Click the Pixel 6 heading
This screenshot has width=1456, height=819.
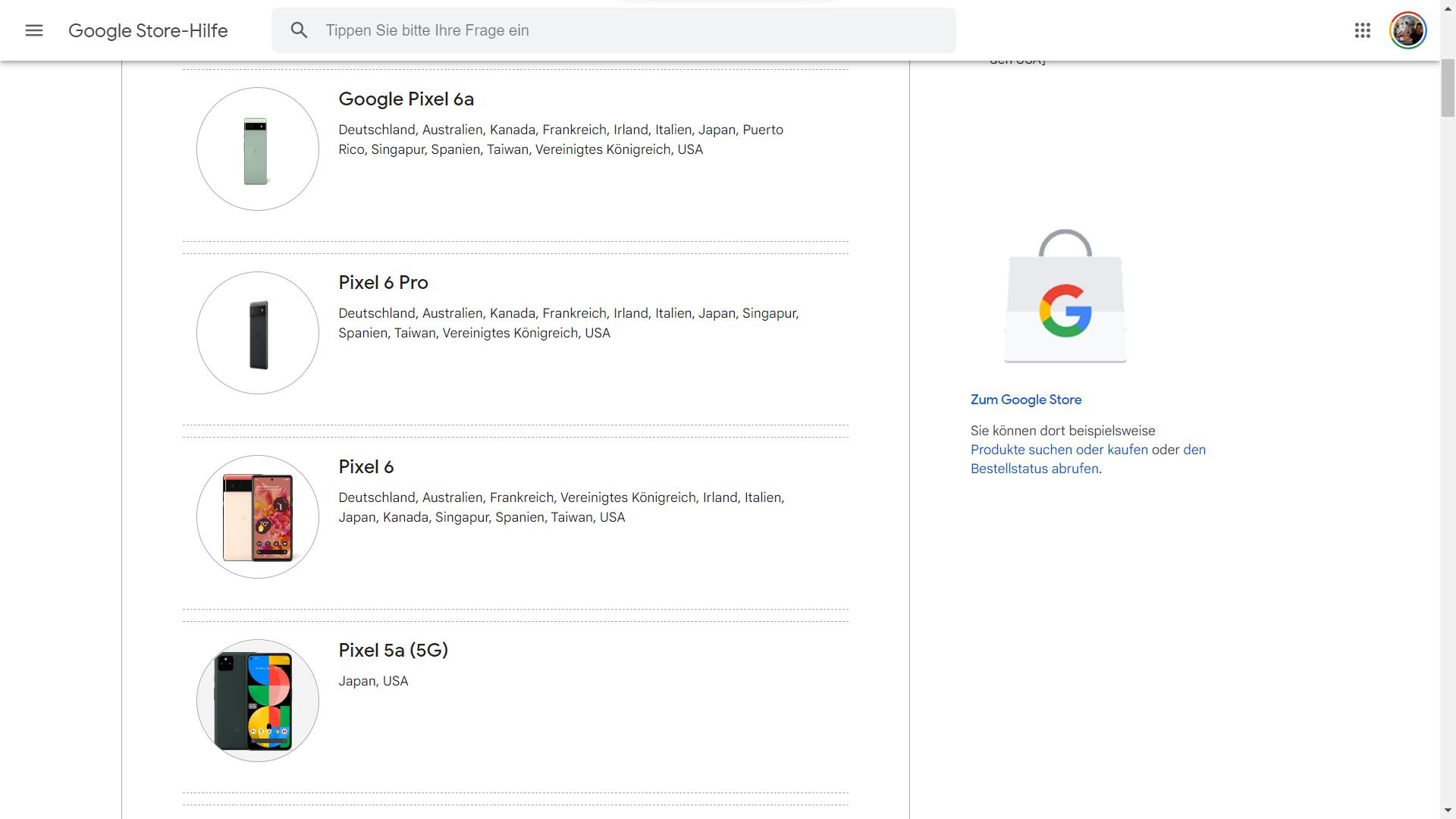(366, 467)
